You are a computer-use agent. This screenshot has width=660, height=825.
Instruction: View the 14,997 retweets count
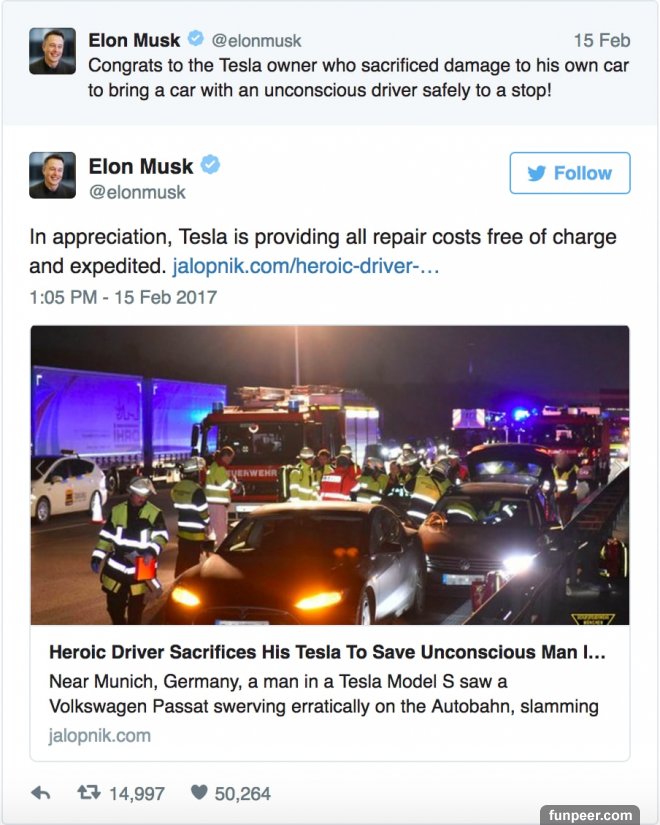(136, 793)
